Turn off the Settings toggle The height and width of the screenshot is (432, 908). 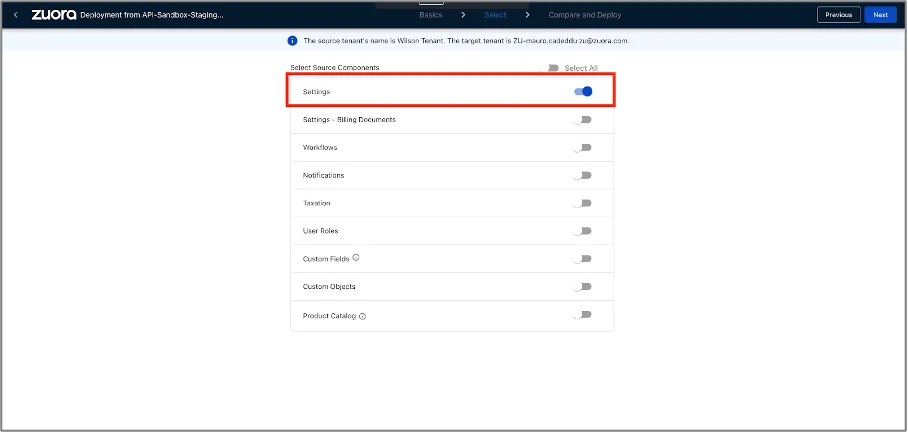point(583,91)
